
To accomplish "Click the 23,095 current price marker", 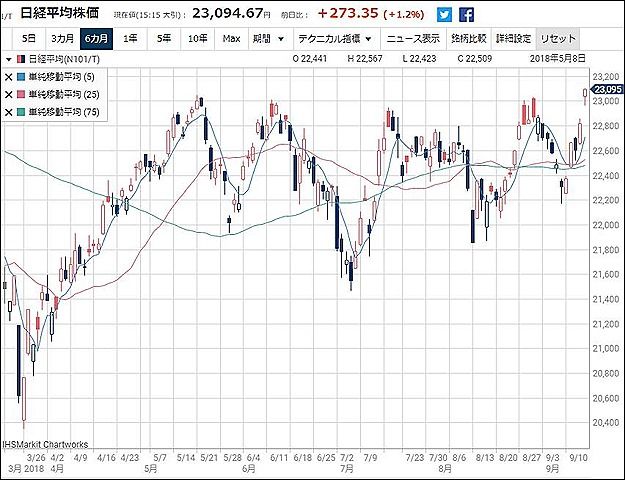I will click(x=606, y=89).
